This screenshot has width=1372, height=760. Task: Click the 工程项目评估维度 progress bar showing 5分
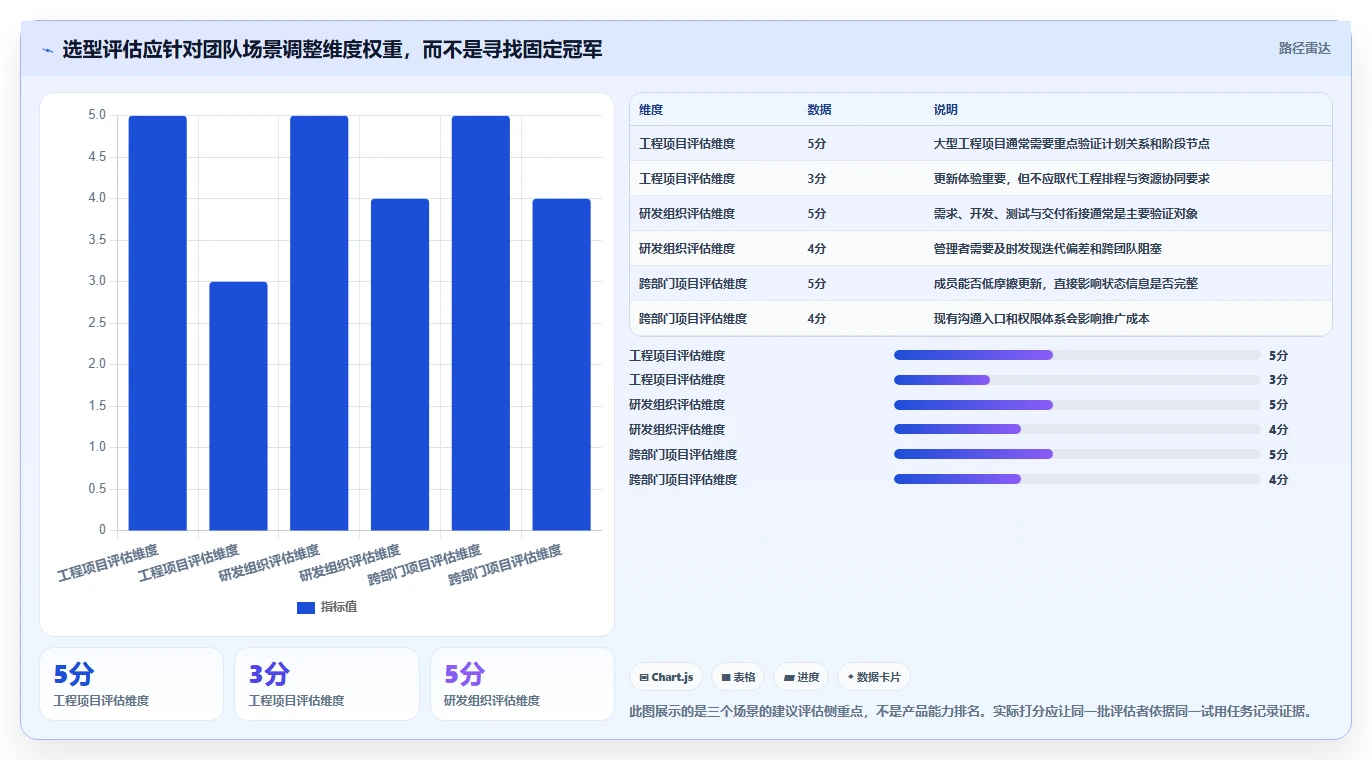point(1077,355)
